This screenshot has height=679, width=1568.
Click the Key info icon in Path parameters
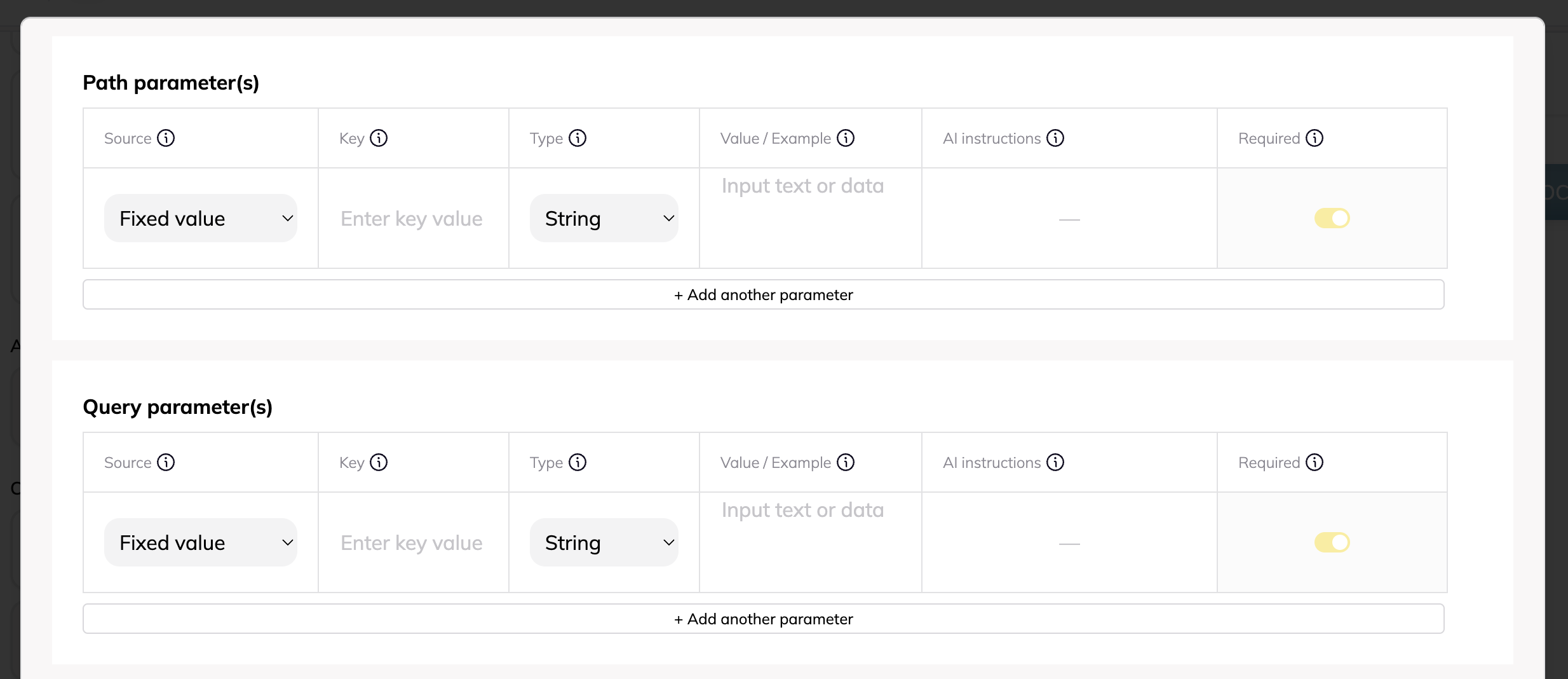click(x=379, y=138)
